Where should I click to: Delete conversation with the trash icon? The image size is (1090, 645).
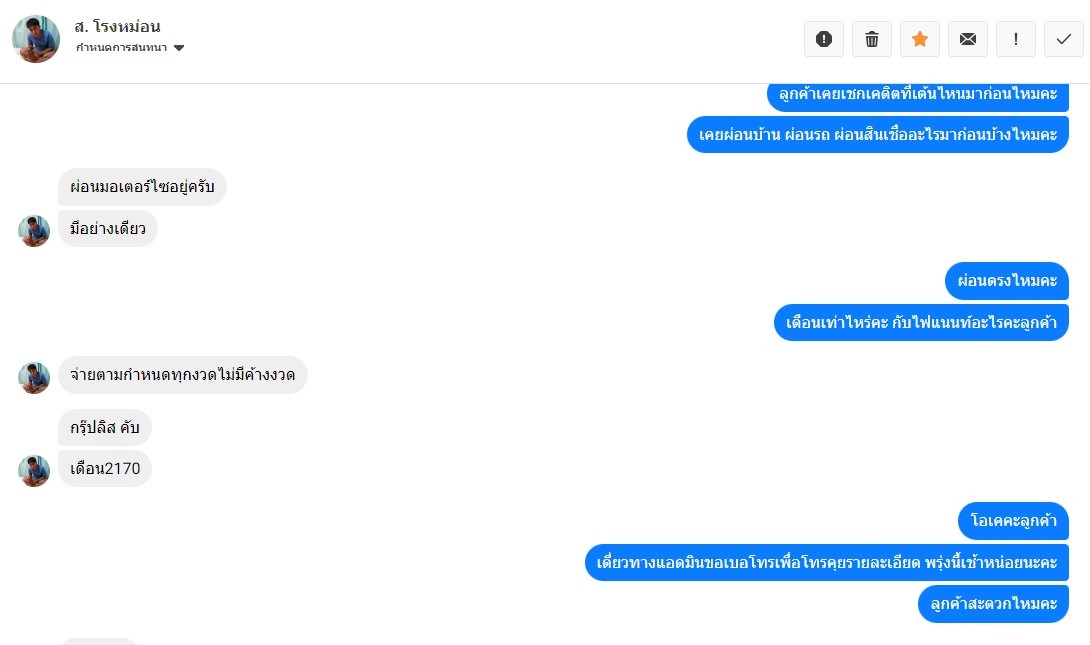click(872, 39)
